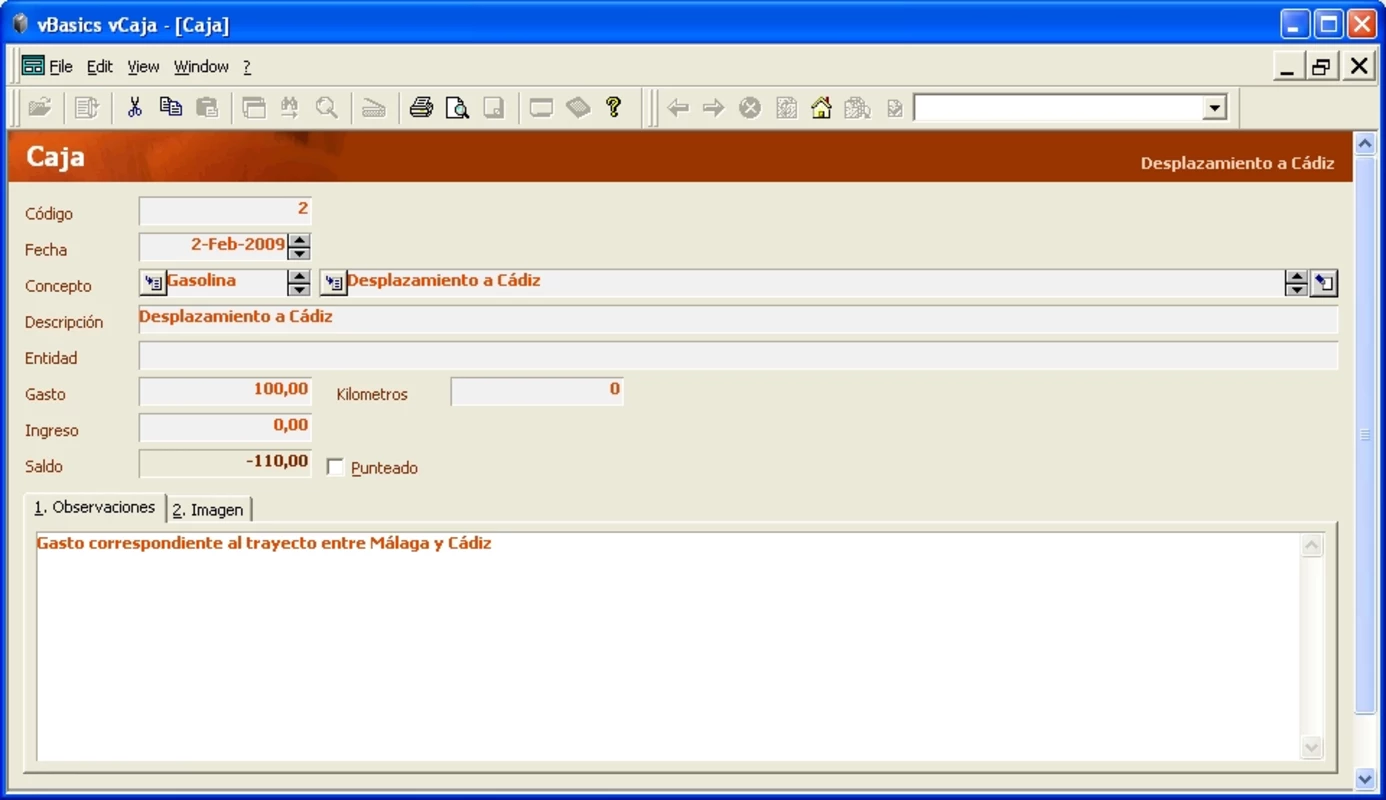The image size is (1386, 800).
Task: Toggle the Punteado checkbox
Action: (335, 467)
